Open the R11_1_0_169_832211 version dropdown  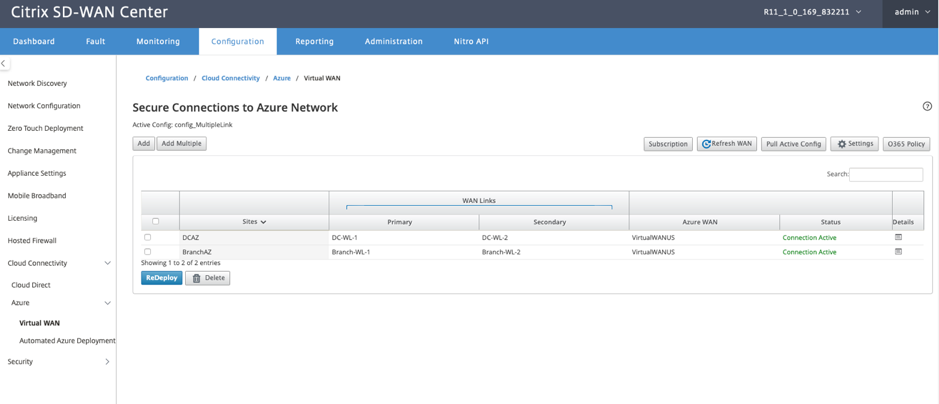[812, 11]
